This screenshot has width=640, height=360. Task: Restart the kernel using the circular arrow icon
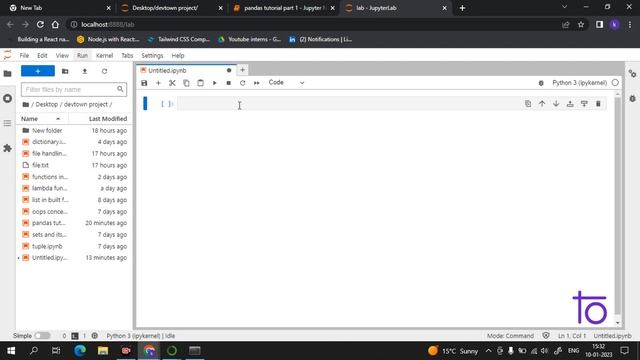242,83
